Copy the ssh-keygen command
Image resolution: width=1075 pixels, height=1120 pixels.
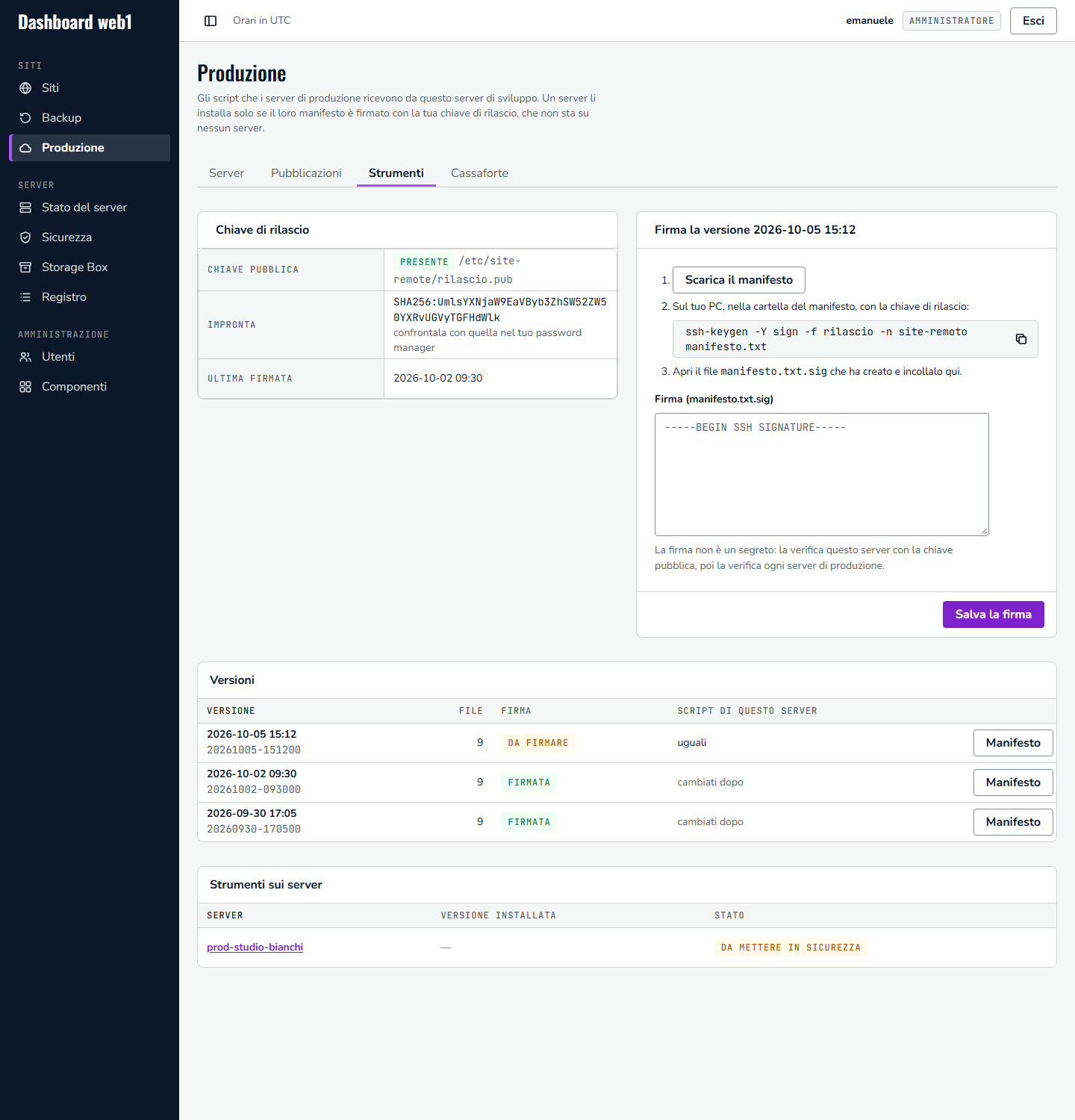(1021, 339)
